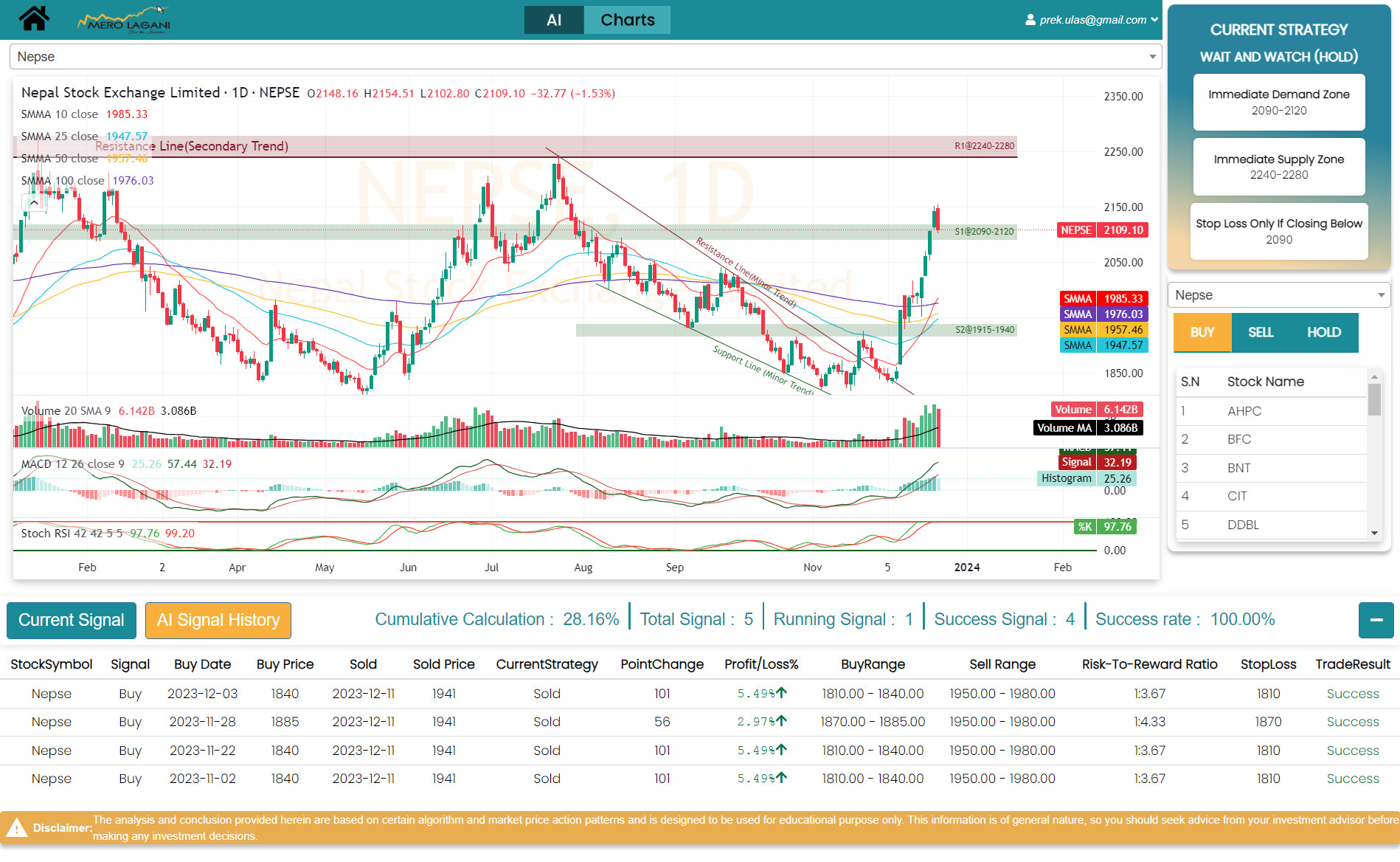
Task: Click the user profile icon
Action: [1030, 20]
